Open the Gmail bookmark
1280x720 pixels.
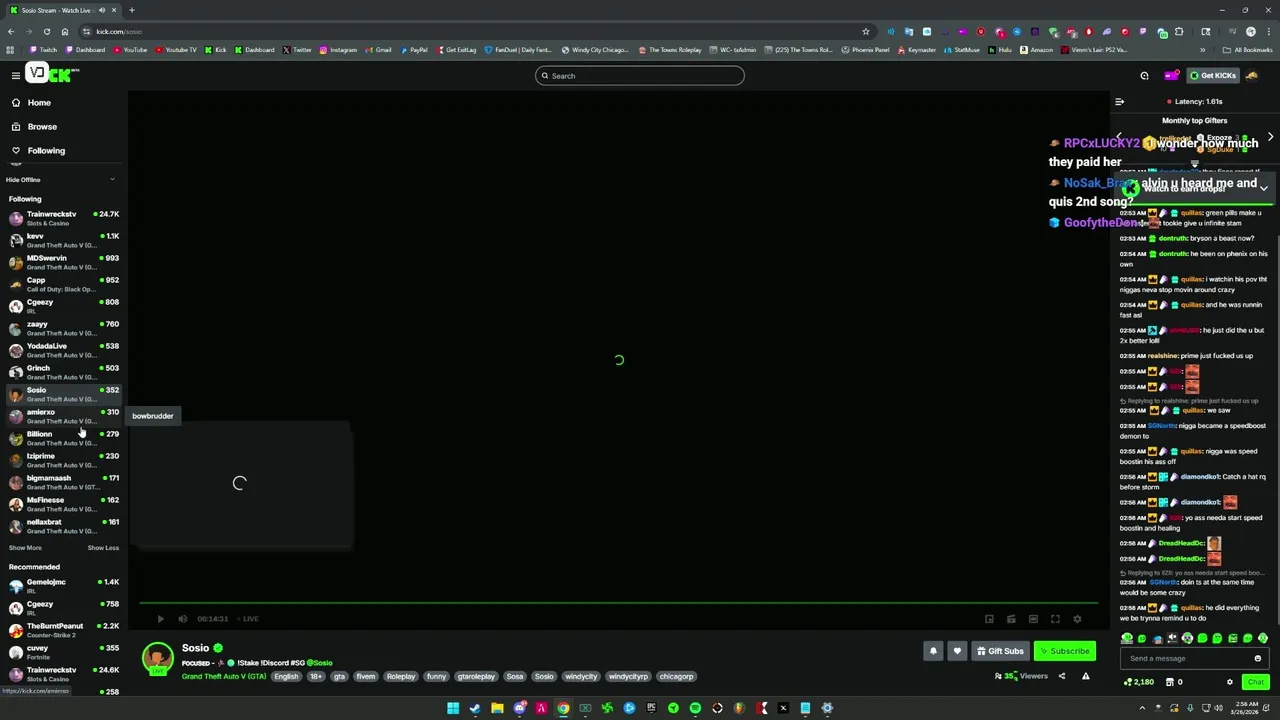(378, 50)
